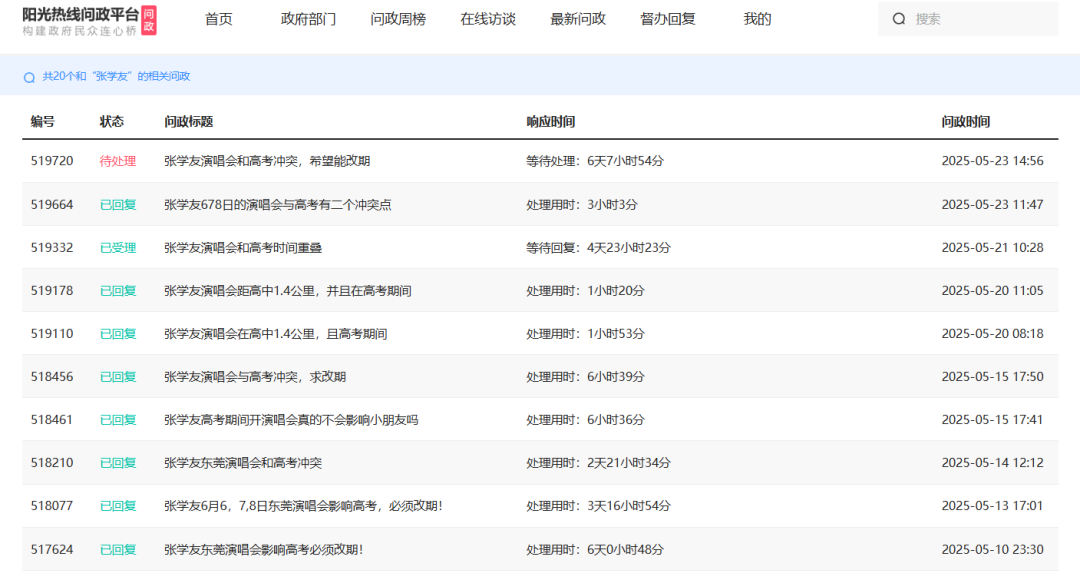Viewport: 1080px width, 580px height.
Task: Select inquiry number 518210
Action: coord(52,463)
